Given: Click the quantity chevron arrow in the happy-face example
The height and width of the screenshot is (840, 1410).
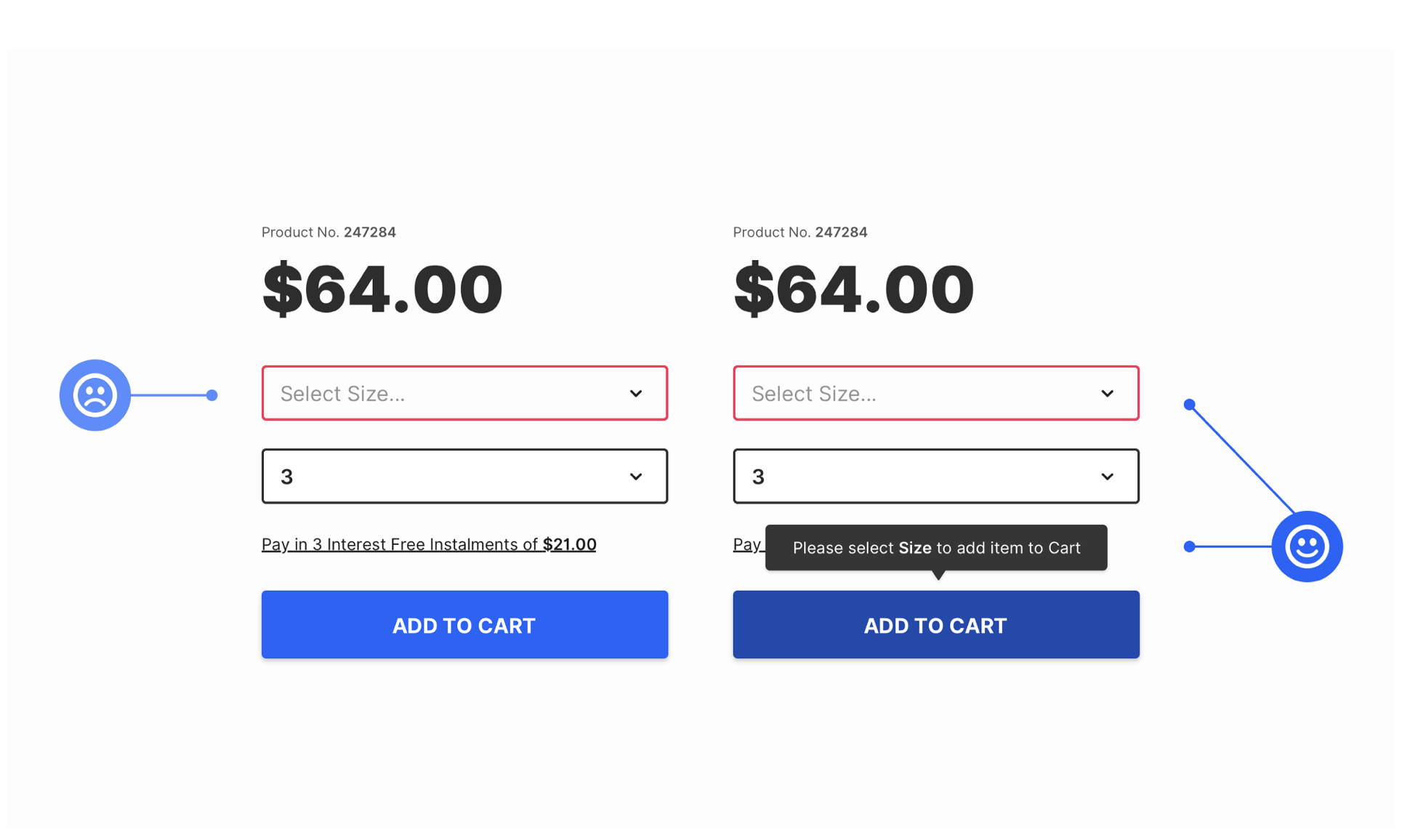Looking at the screenshot, I should 1107,477.
